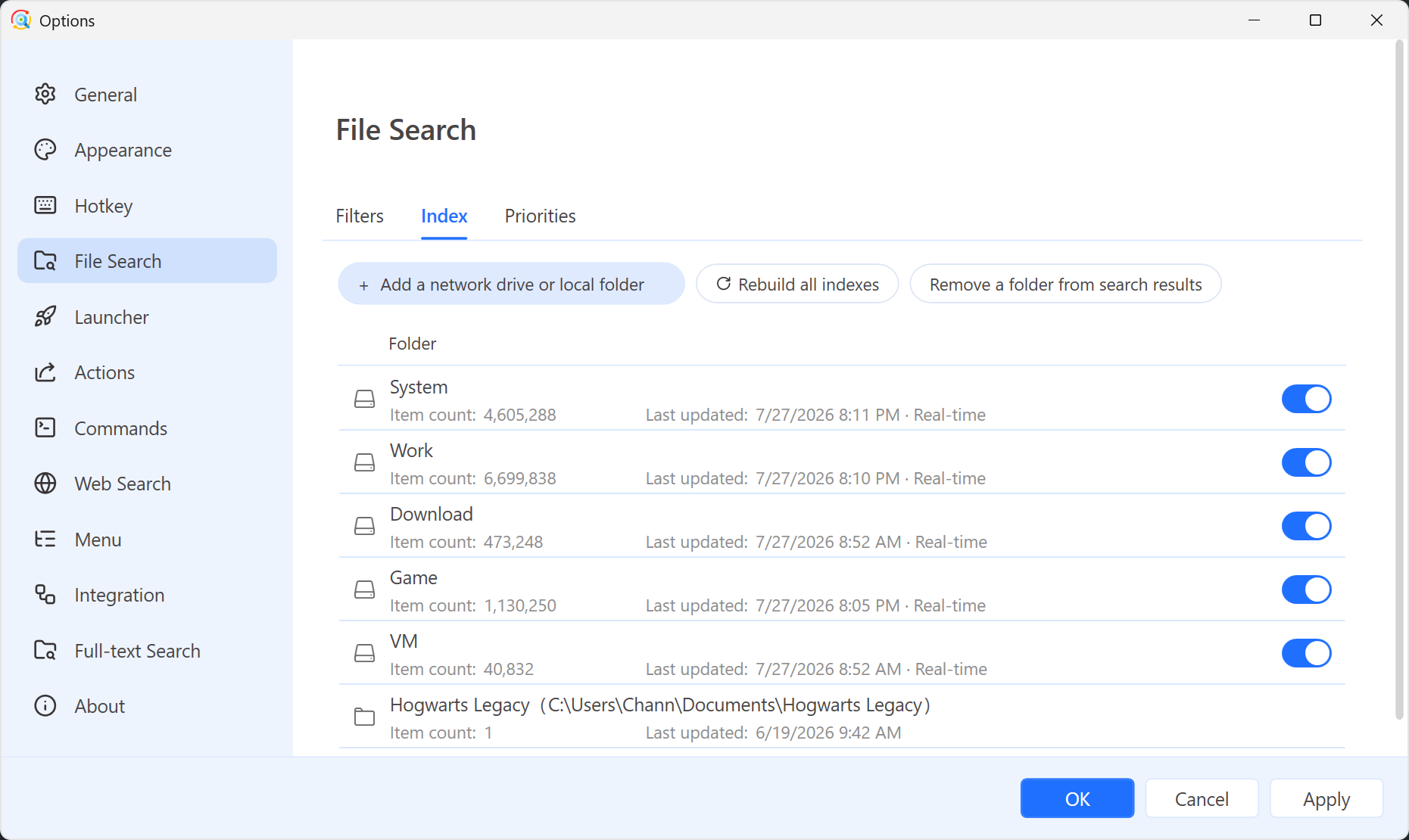Open the Commands section

coord(147,428)
